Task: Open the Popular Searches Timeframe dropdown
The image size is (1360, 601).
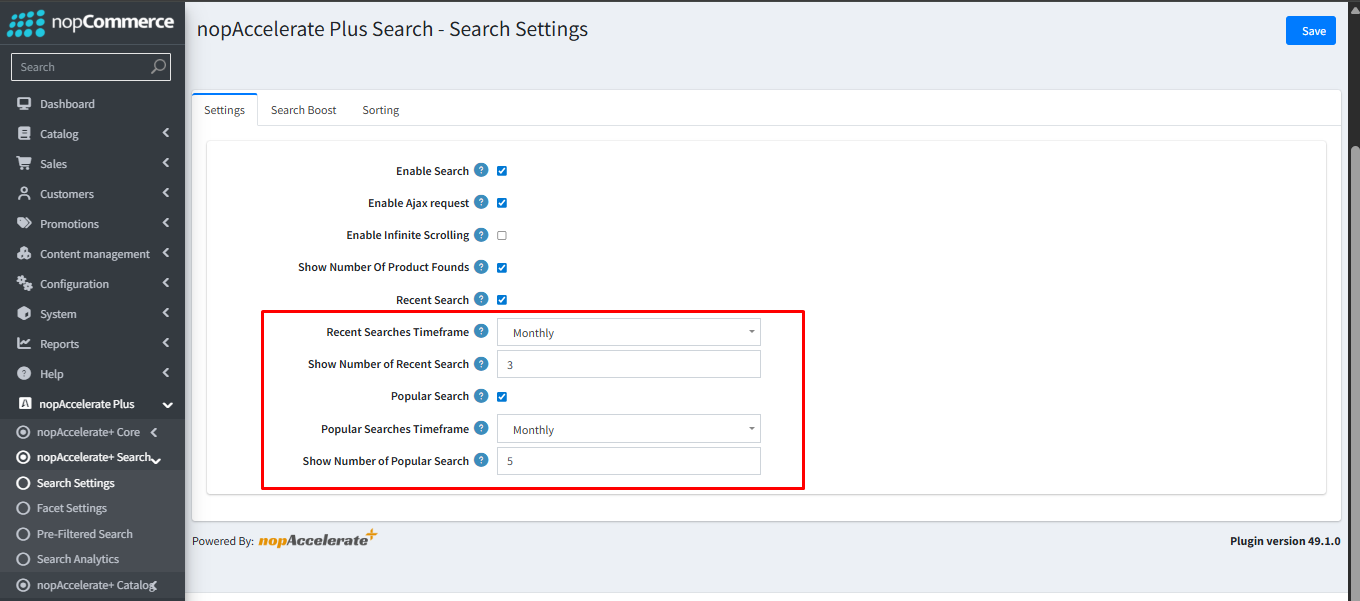Action: pos(628,428)
